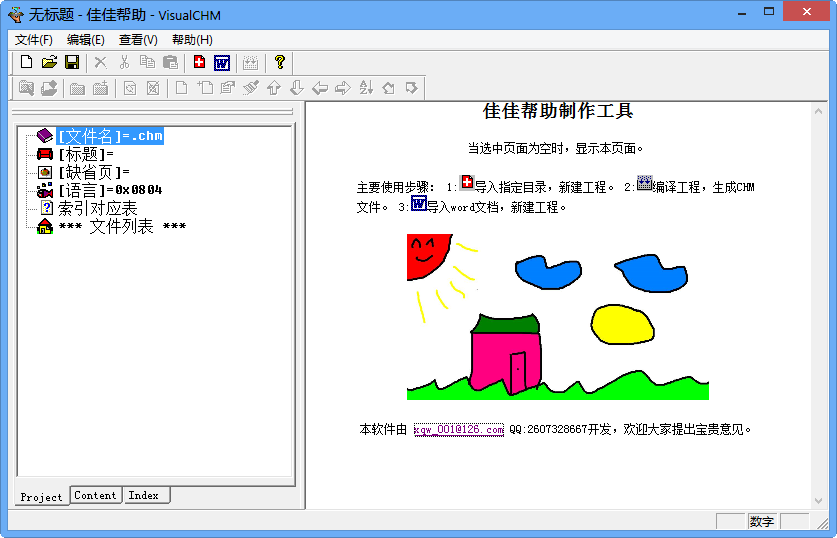Click the red cross import directory icon
The height and width of the screenshot is (538, 837).
click(199, 62)
